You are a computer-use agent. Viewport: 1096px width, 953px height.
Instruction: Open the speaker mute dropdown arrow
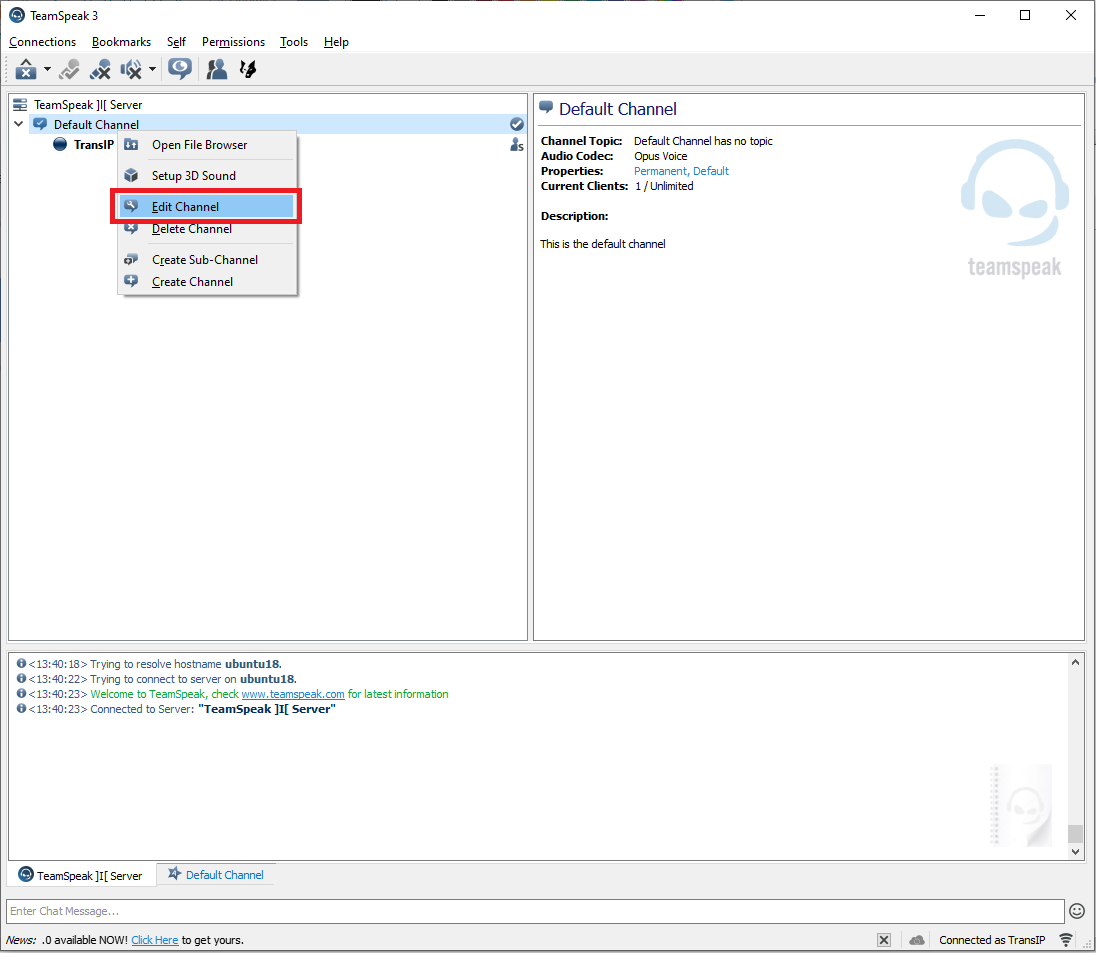pyautogui.click(x=152, y=69)
